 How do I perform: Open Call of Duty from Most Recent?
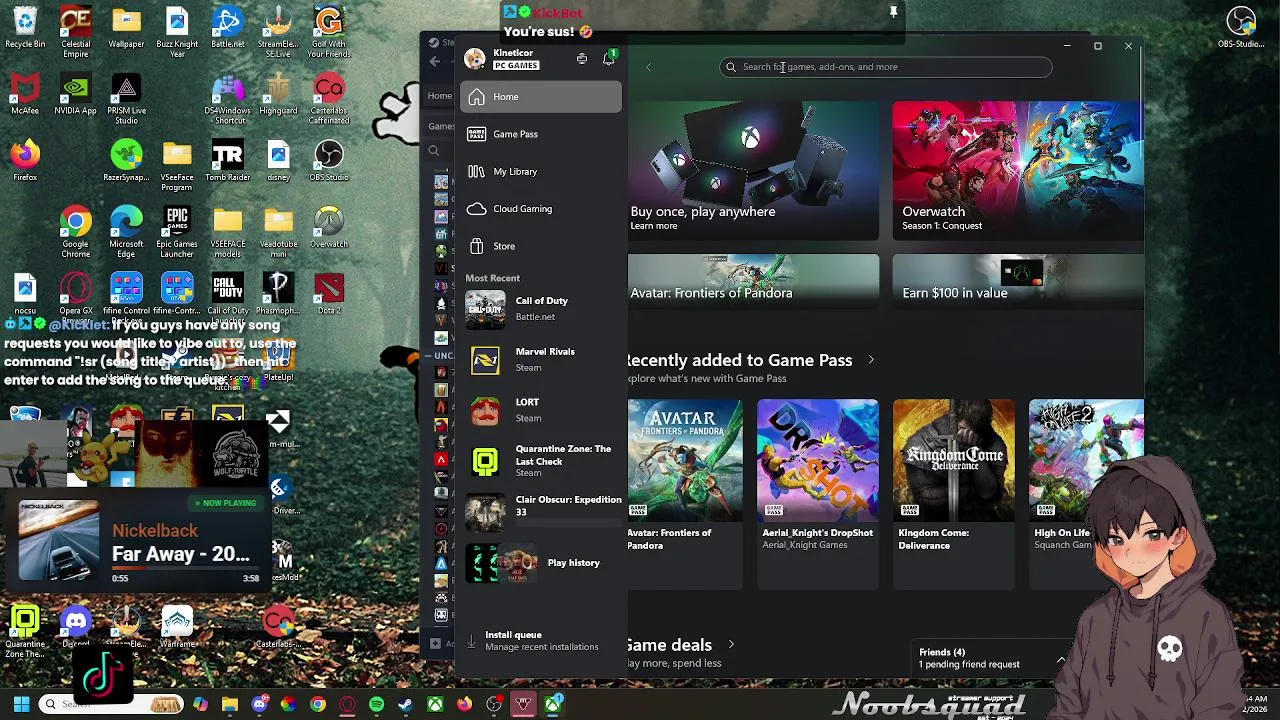point(541,309)
